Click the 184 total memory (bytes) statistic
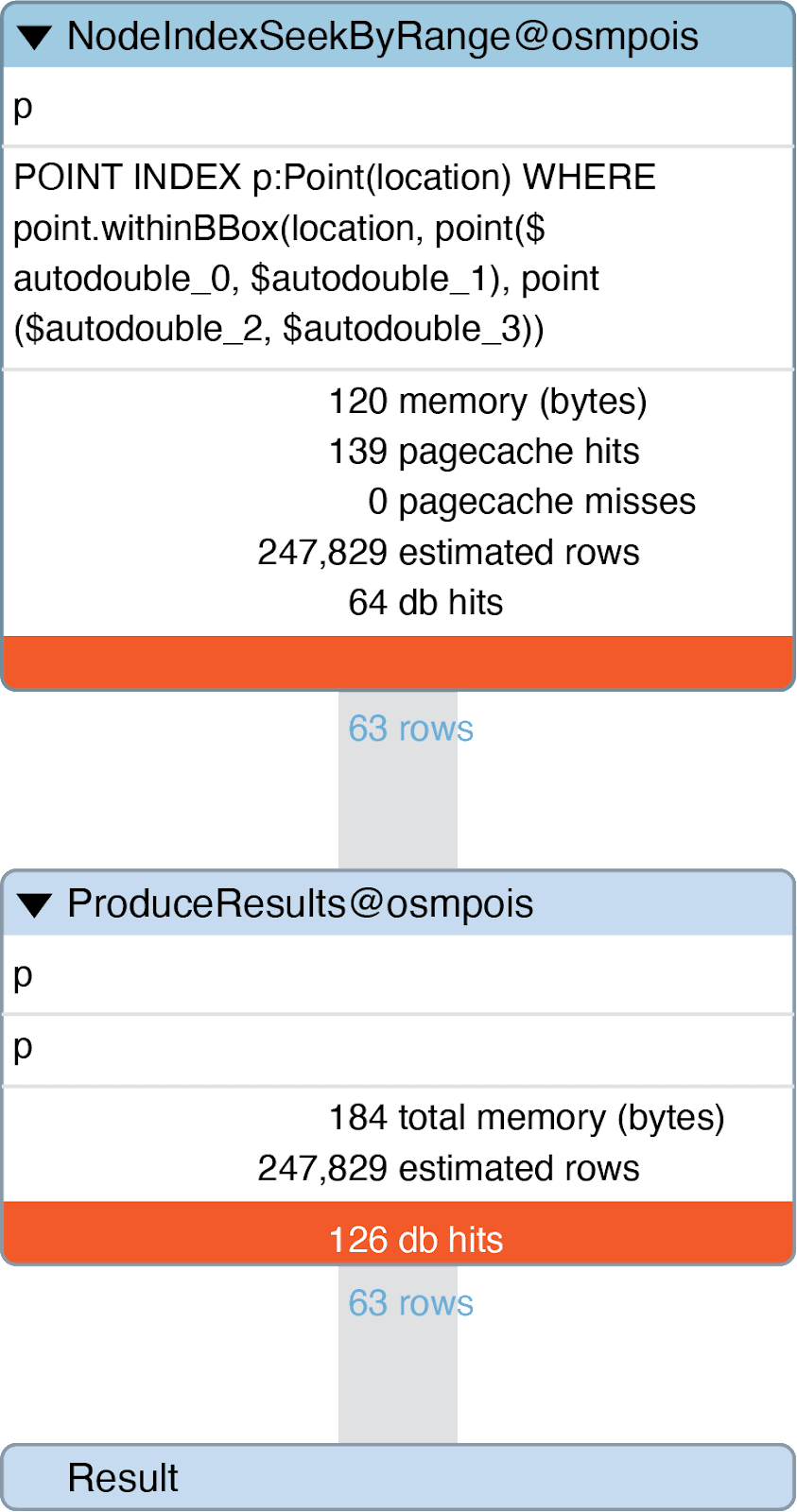This screenshot has height=1512, width=797. (x=526, y=1118)
